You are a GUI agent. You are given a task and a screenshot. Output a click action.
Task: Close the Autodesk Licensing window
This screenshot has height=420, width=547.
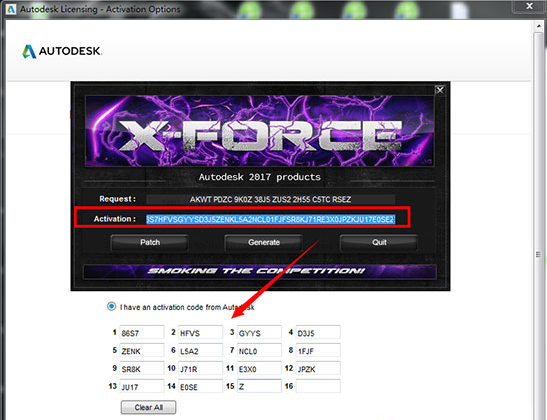[529, 6]
